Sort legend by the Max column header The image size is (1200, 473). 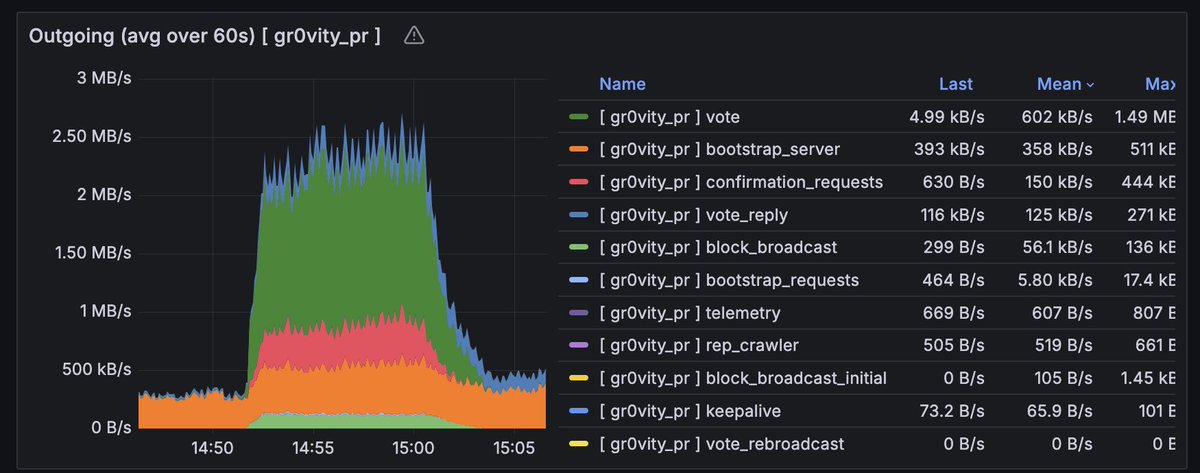tap(1160, 84)
